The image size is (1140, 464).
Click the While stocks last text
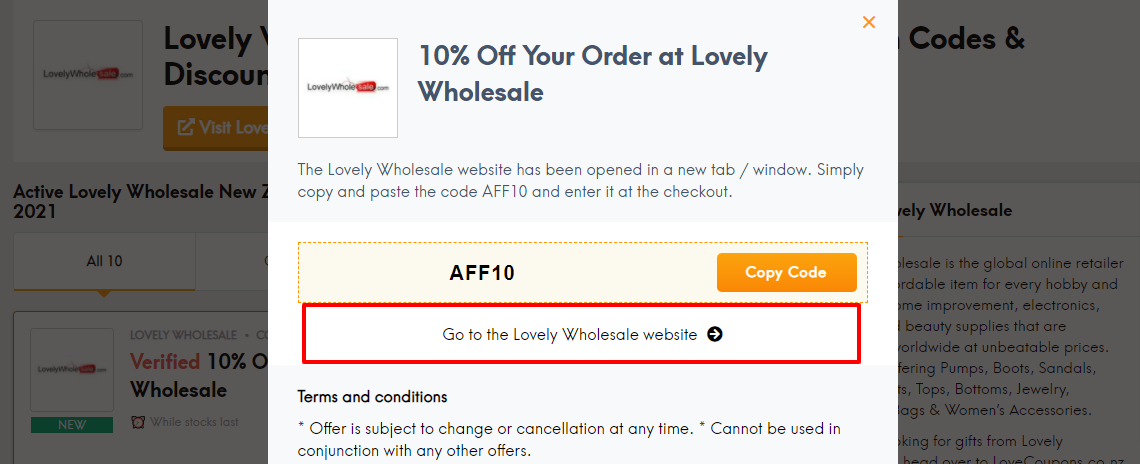click(194, 422)
